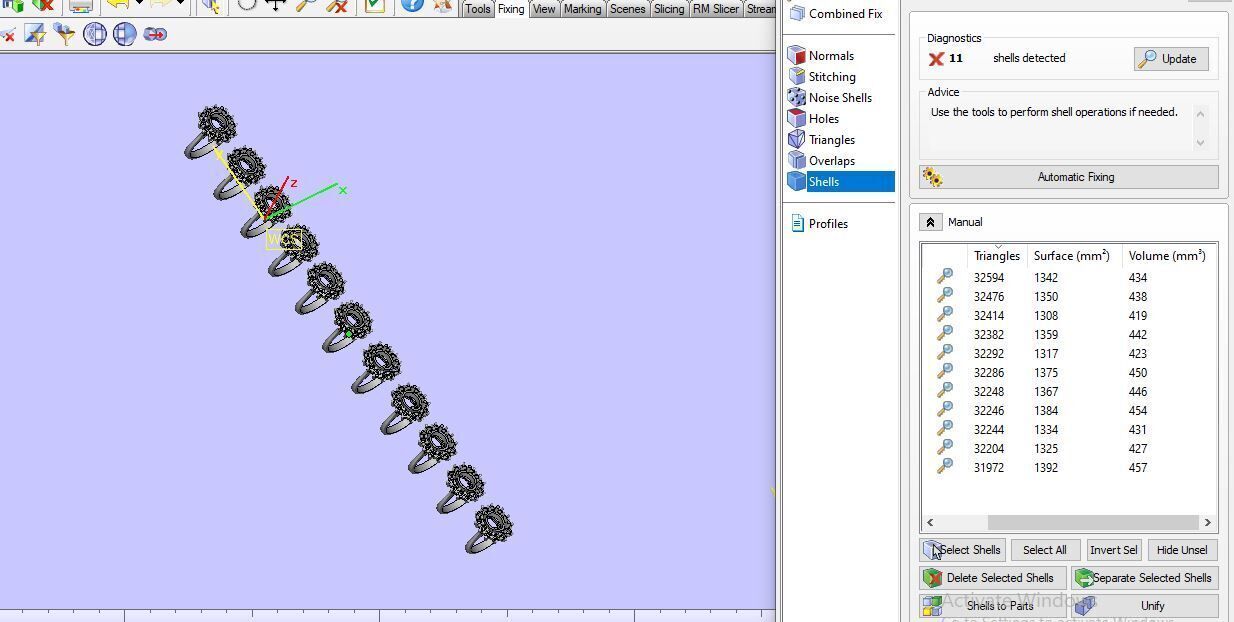Screen dimensions: 1234x622
Task: Zoom to the shell with 32246 triangles
Action: (944, 410)
